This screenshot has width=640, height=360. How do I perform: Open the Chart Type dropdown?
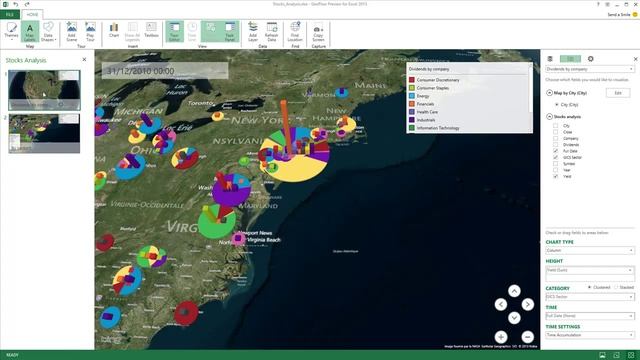click(590, 250)
